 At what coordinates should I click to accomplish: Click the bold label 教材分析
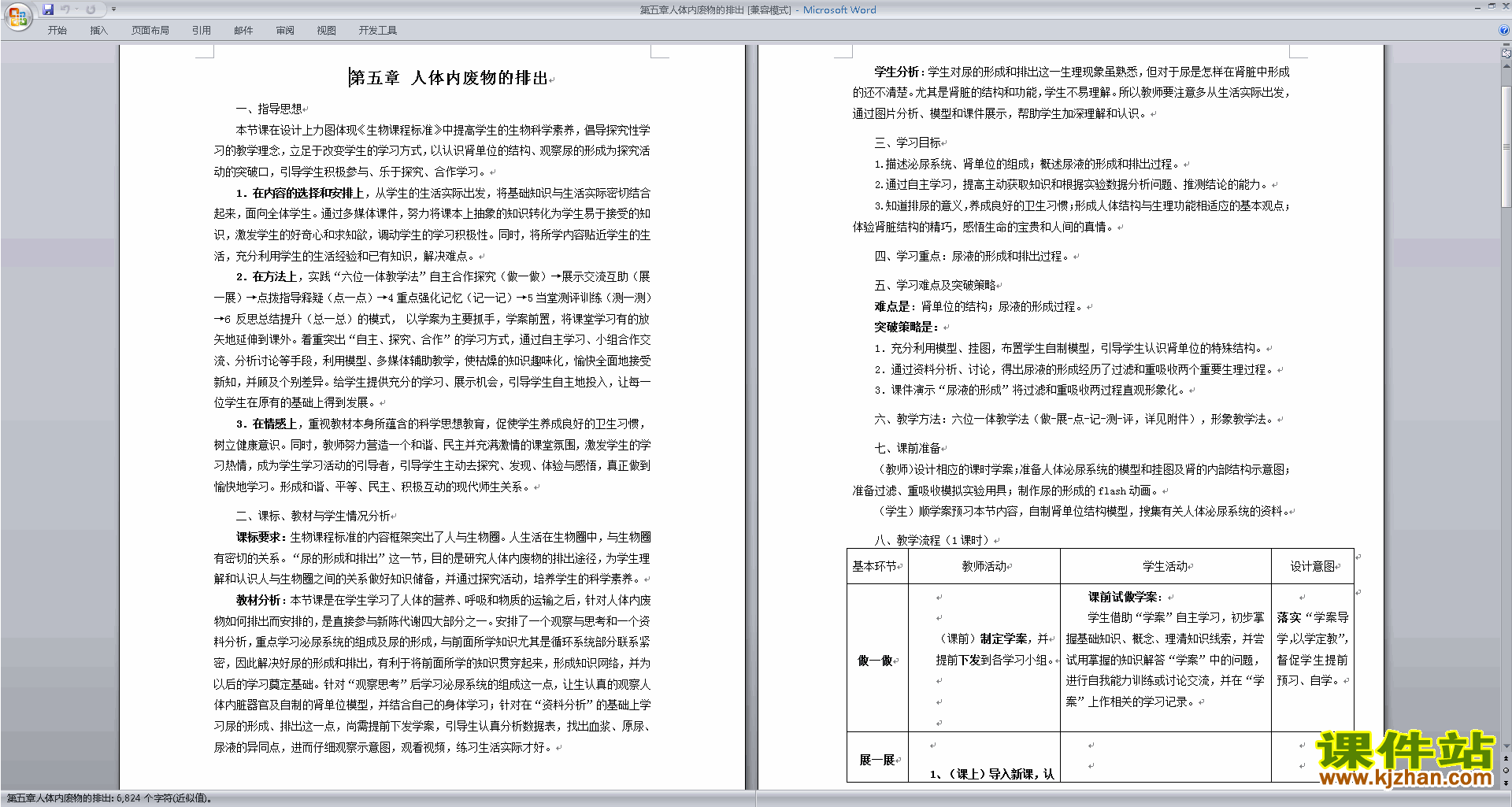pos(259,600)
